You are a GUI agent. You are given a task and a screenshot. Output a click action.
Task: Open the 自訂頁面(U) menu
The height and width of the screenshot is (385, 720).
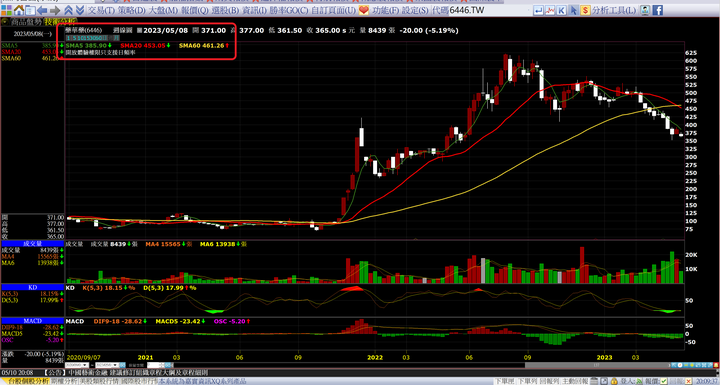click(333, 10)
